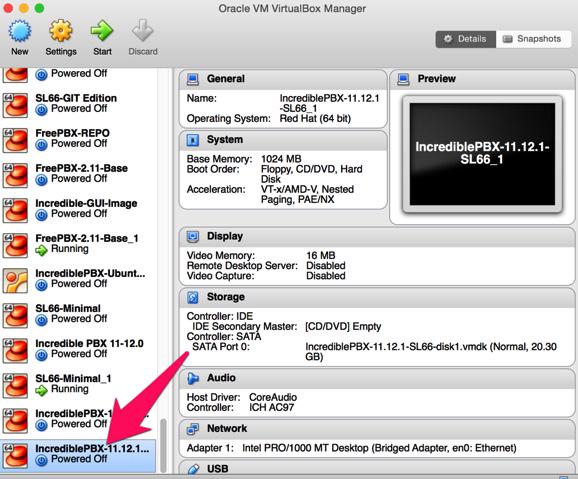Select the SL66-Minimal name text

pos(68,308)
